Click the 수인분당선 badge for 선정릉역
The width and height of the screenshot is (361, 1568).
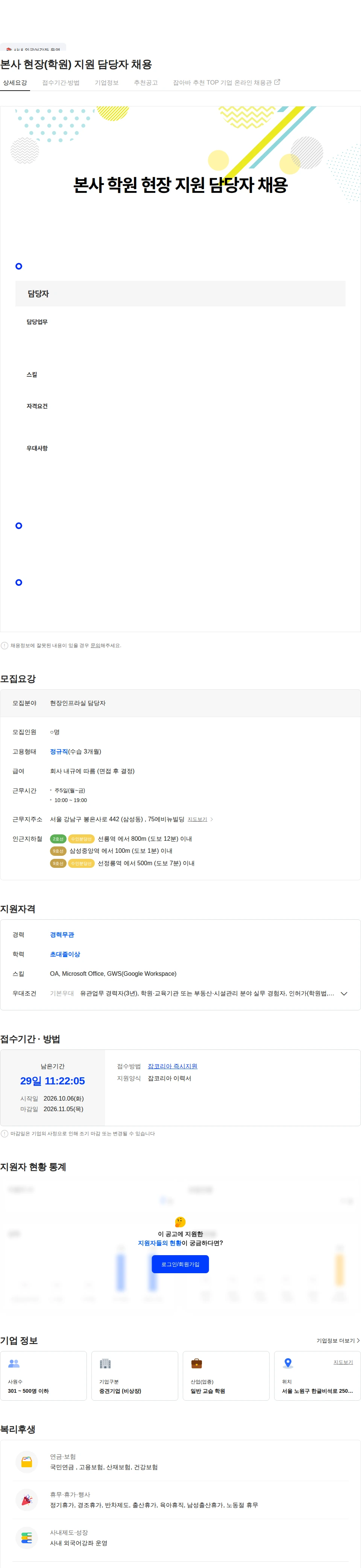81,863
